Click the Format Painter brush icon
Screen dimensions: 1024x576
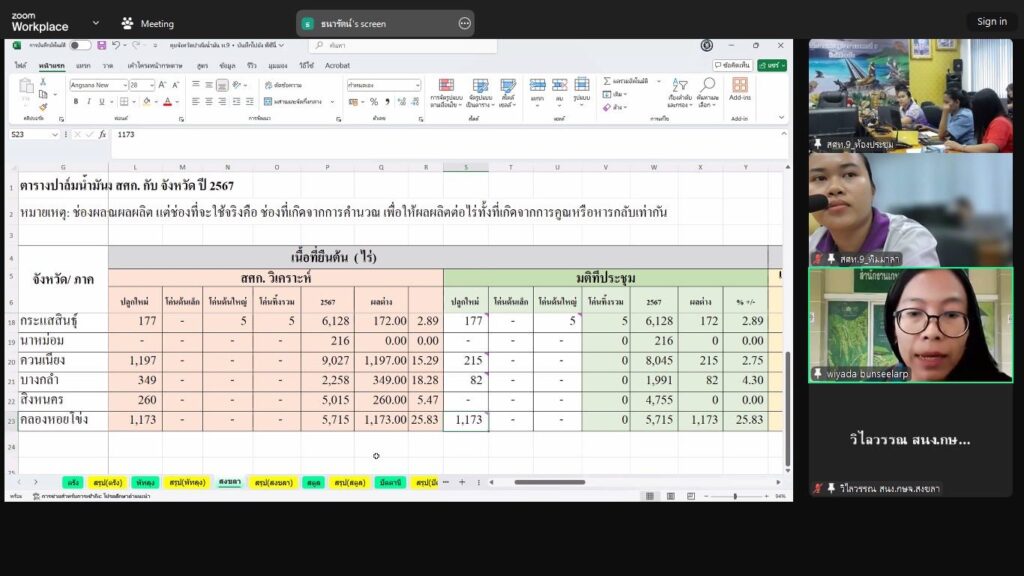[x=43, y=107]
